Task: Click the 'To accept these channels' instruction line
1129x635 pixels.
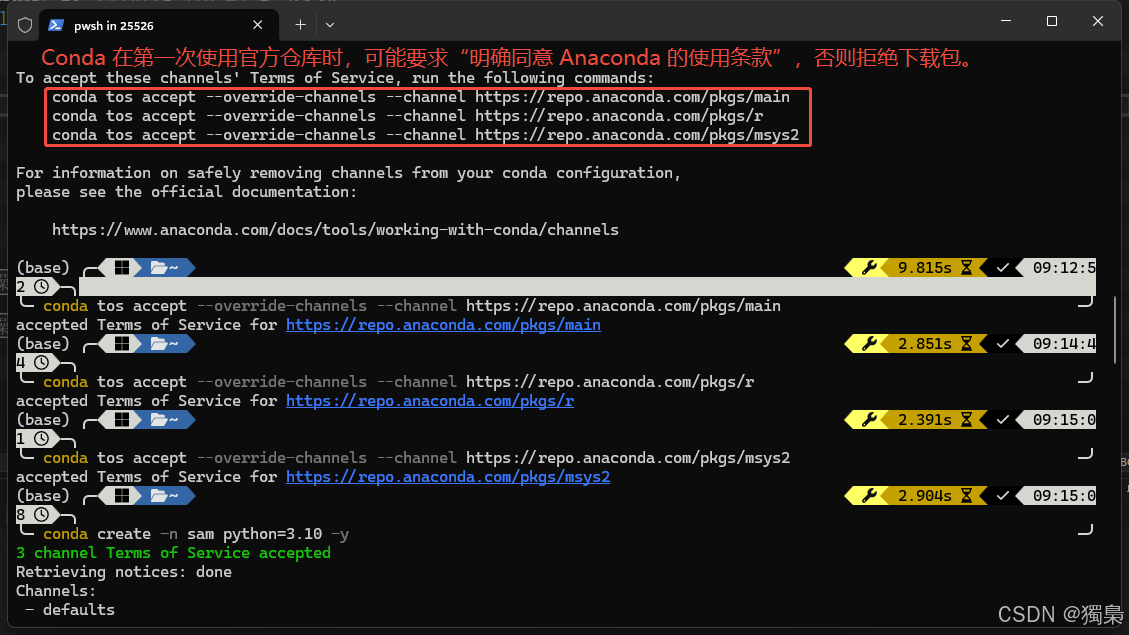Action: [335, 78]
